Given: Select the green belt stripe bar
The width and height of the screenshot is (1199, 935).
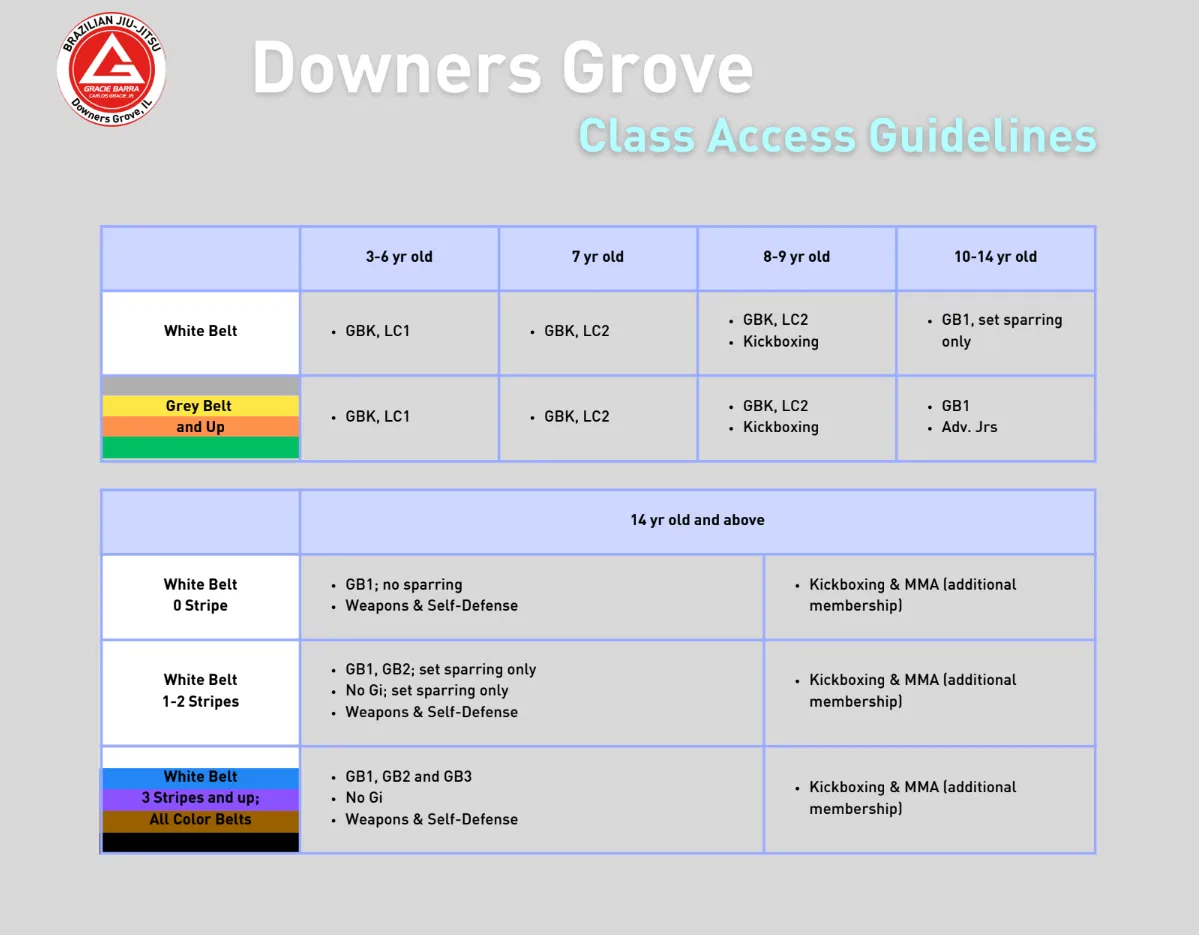Looking at the screenshot, I should tap(199, 448).
